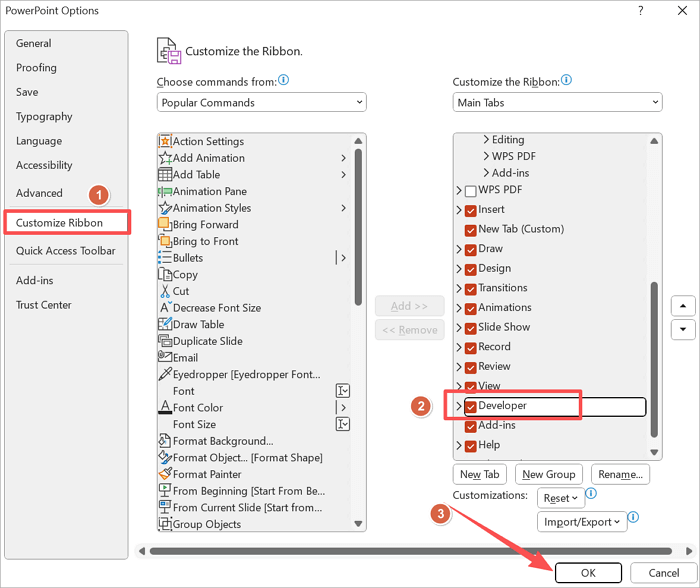
Task: Click the Animation Styles icon
Action: [x=165, y=208]
